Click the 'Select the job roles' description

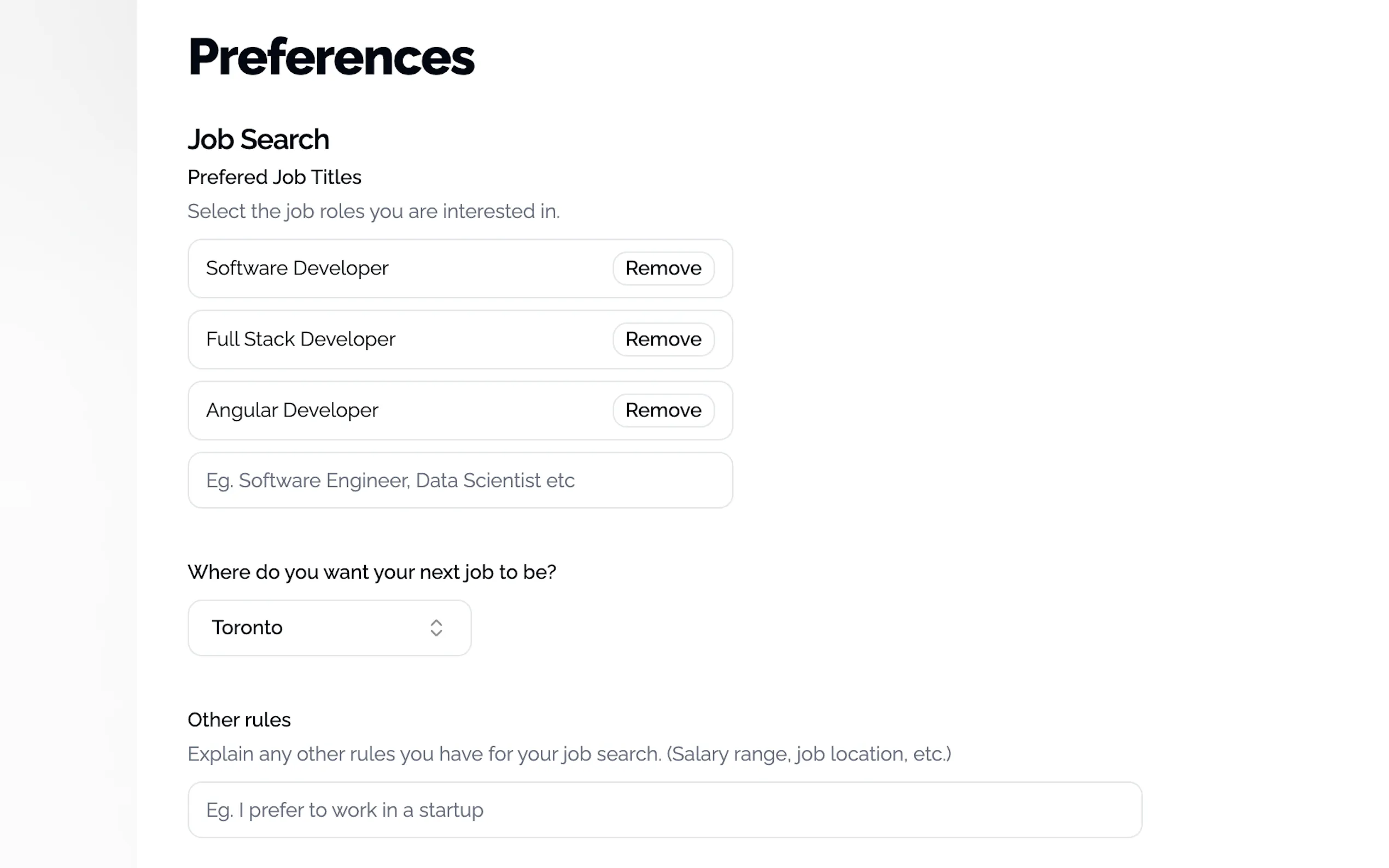coord(373,211)
